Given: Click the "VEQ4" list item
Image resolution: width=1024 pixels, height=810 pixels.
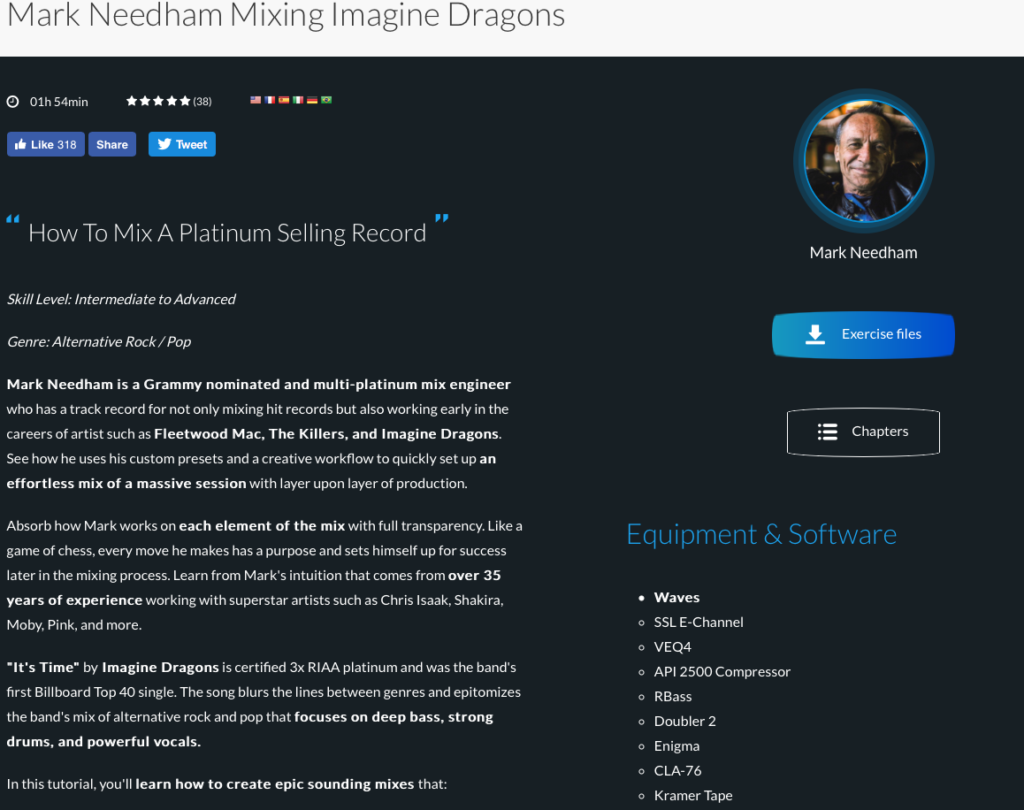Looking at the screenshot, I should 673,647.
